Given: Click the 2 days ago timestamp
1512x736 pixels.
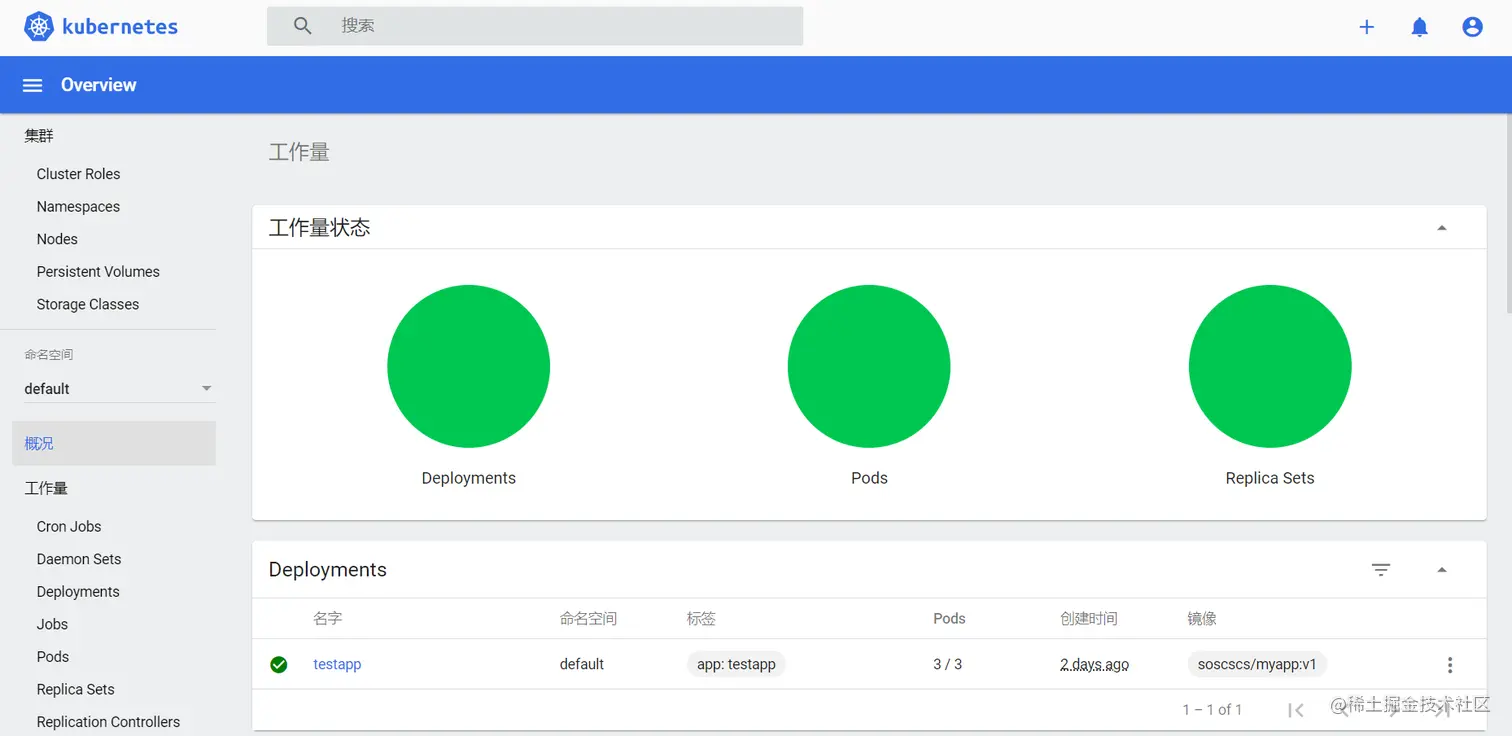Looking at the screenshot, I should pyautogui.click(x=1094, y=664).
